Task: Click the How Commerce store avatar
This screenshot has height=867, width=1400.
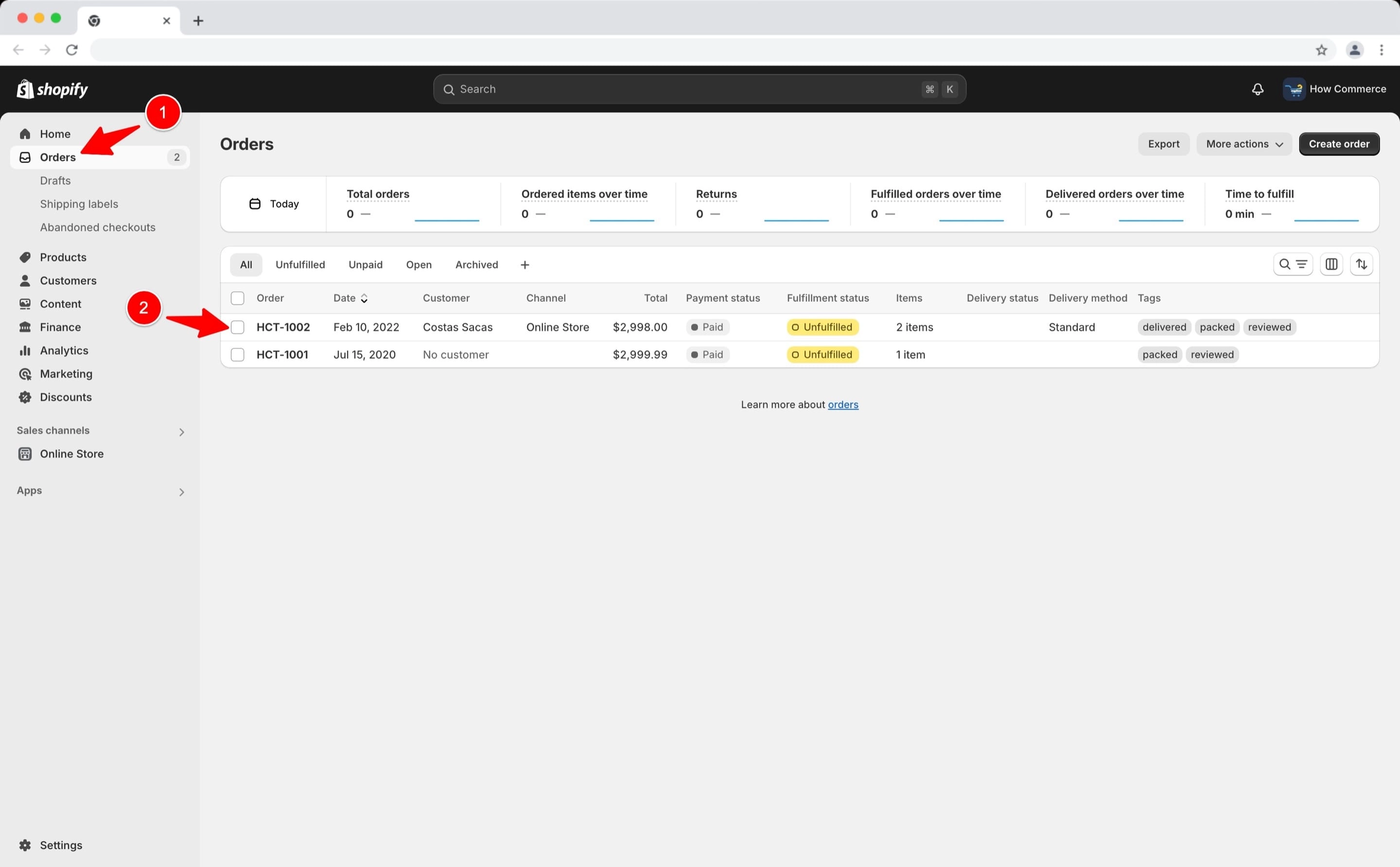Action: [x=1294, y=89]
